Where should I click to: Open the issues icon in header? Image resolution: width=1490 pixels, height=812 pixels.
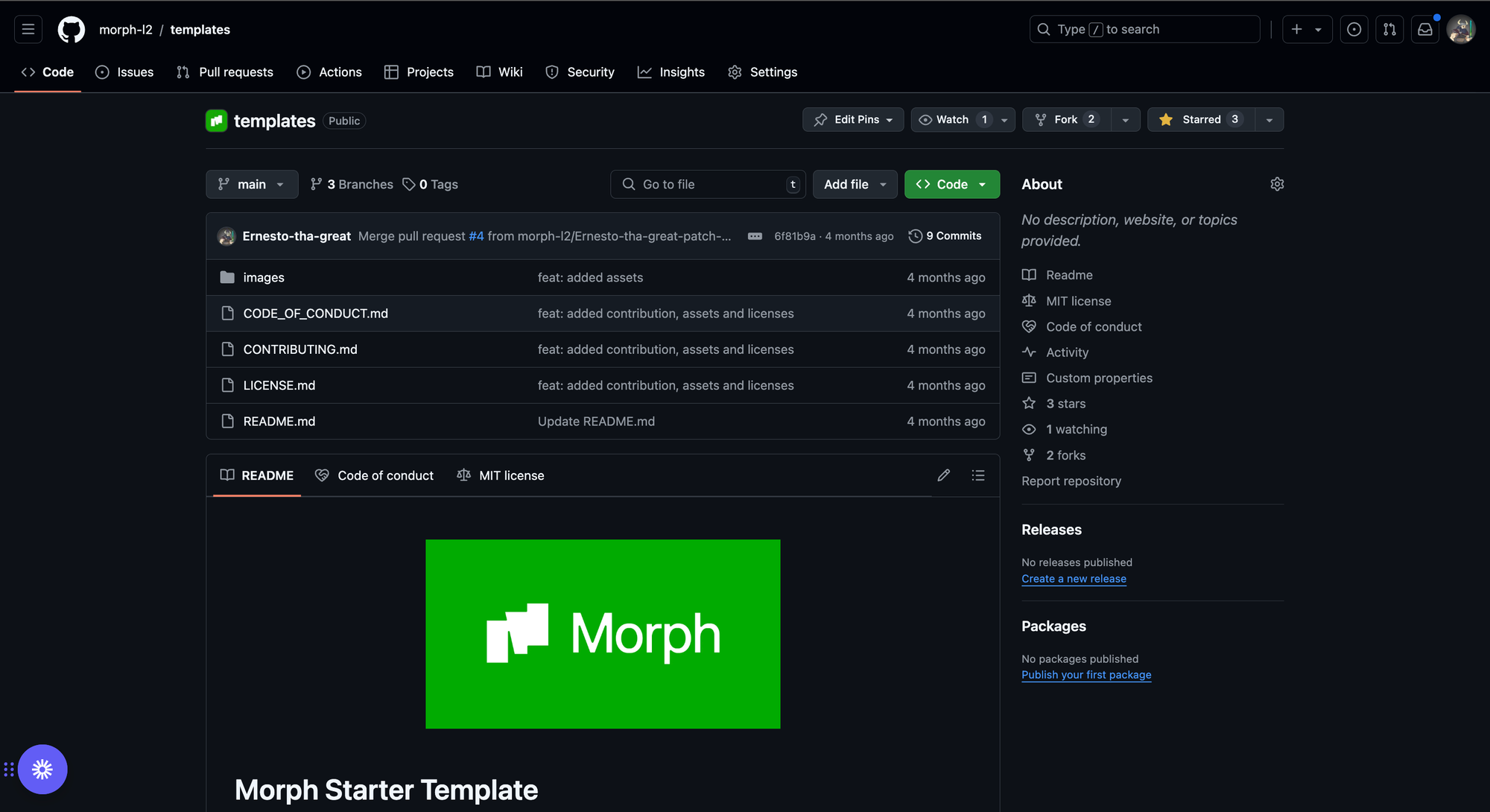coord(1354,29)
